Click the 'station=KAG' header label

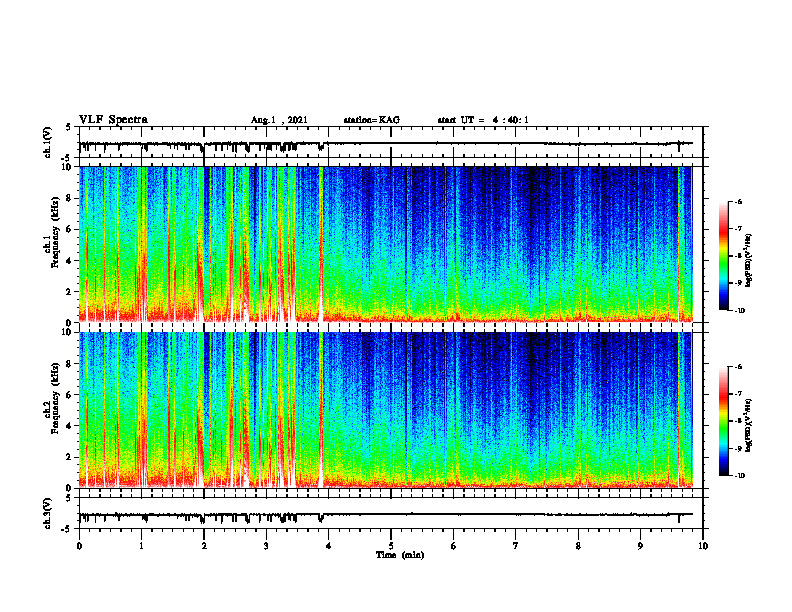point(372,120)
